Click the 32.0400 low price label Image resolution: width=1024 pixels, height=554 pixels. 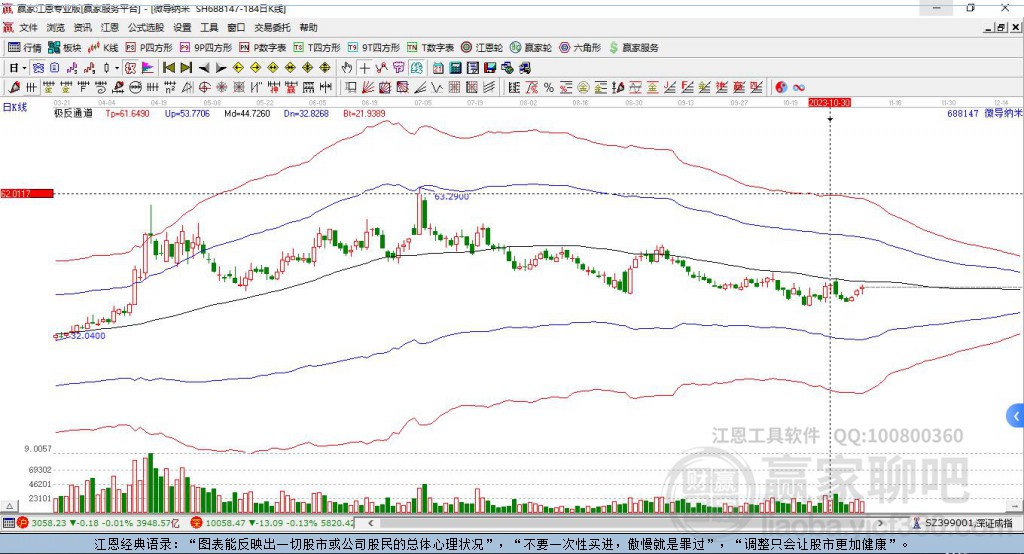point(88,336)
